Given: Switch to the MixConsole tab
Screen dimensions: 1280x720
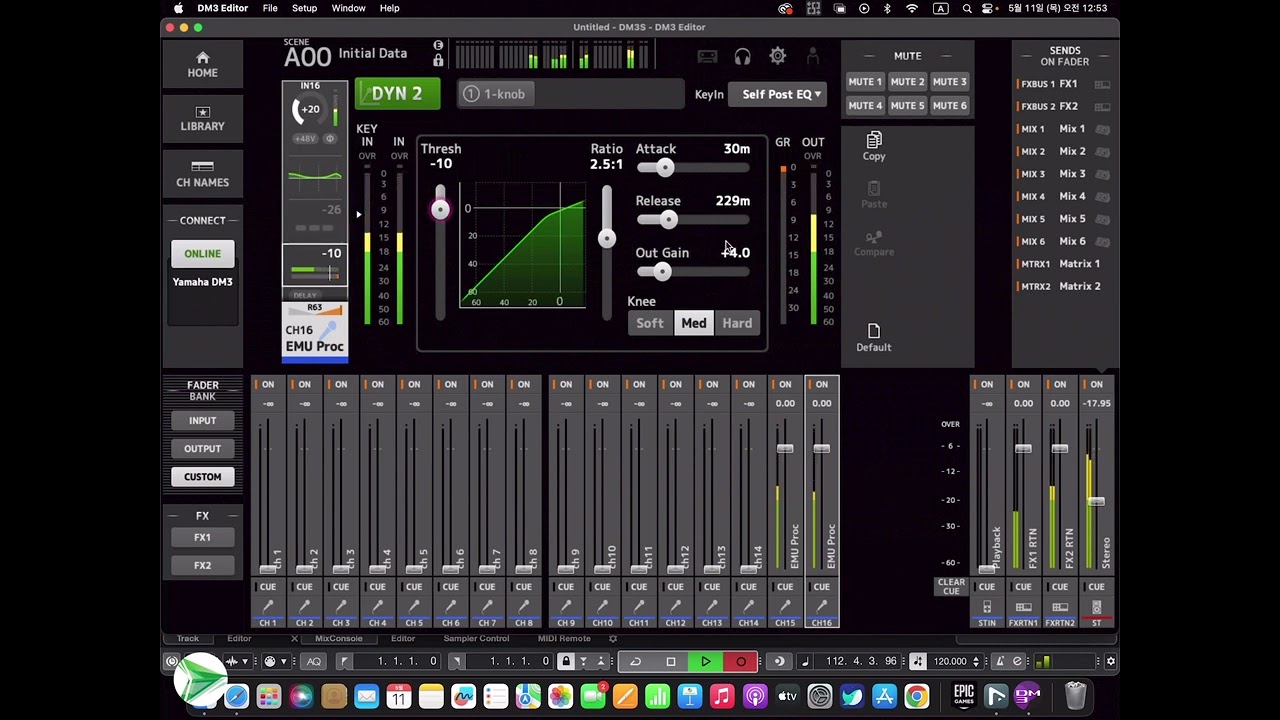Looking at the screenshot, I should click(339, 638).
